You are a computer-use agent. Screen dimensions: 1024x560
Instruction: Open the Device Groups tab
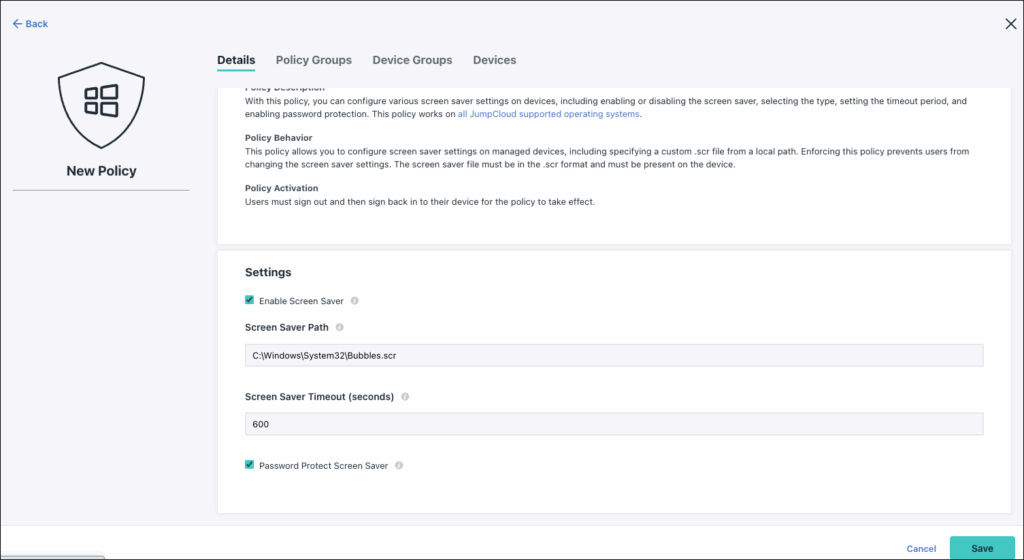pyautogui.click(x=412, y=60)
